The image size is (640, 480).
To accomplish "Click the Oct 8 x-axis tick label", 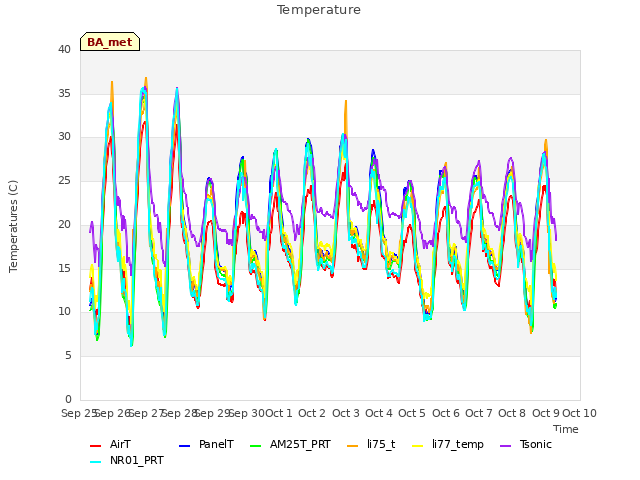I will [512, 413].
